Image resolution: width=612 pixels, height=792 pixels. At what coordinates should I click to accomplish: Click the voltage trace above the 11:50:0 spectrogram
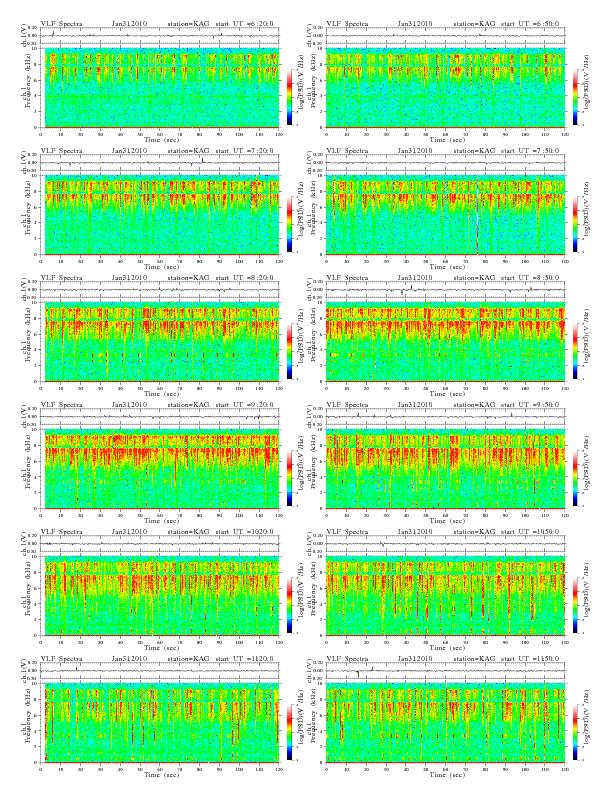(x=445, y=671)
